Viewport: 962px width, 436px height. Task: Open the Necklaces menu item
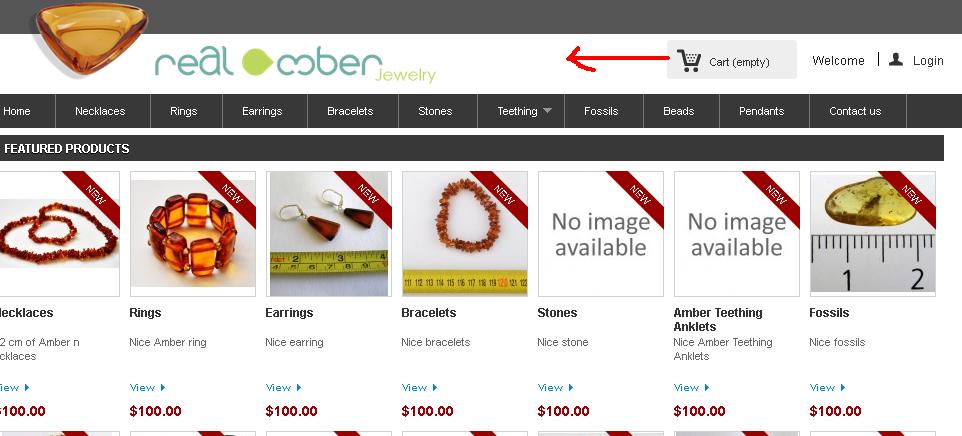point(100,111)
